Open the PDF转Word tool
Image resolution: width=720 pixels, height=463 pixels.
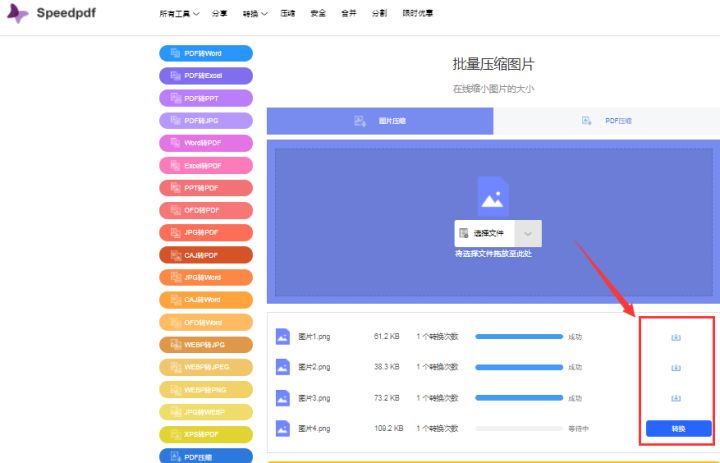[206, 53]
